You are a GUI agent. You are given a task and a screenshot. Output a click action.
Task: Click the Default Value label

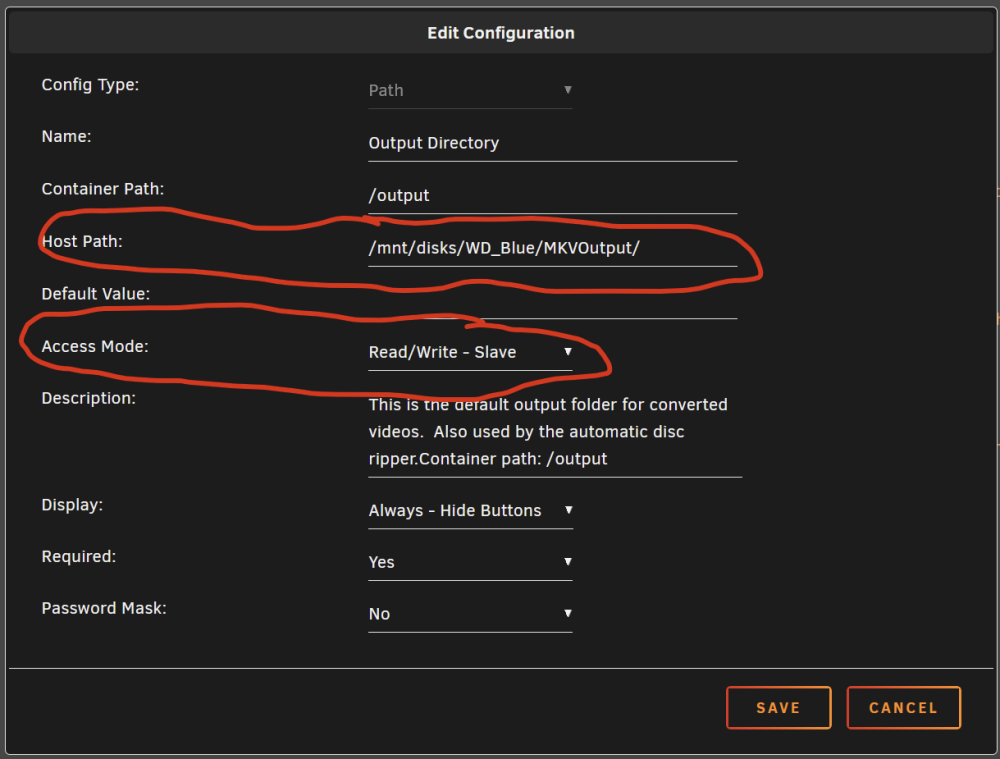[x=96, y=294]
